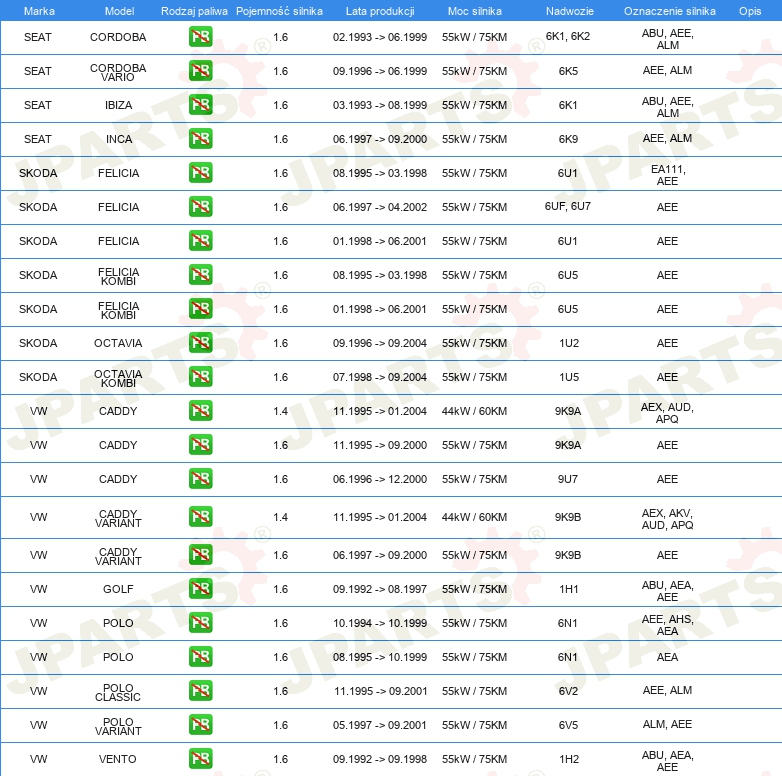
Task: Click the fuel icon in SEAT IBIZA row
Action: (200, 105)
